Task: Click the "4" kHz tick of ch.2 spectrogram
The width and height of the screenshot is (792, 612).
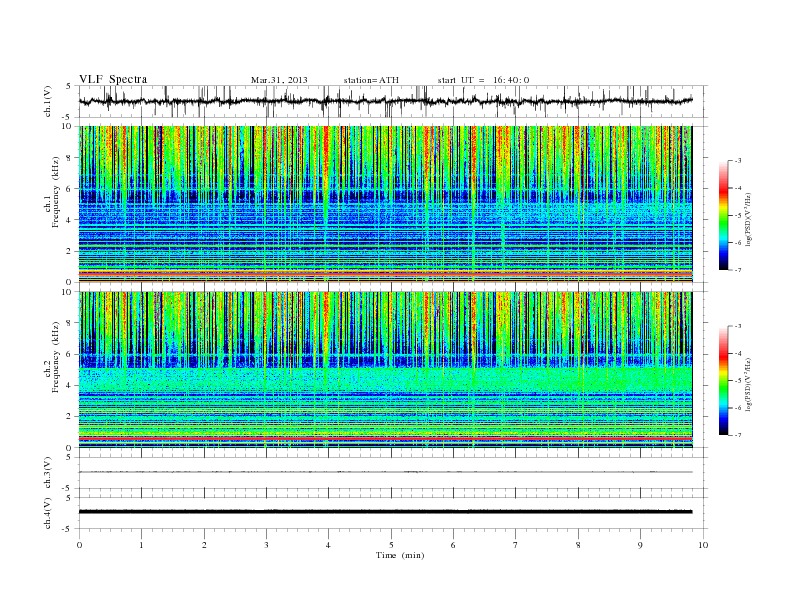Action: pos(69,385)
